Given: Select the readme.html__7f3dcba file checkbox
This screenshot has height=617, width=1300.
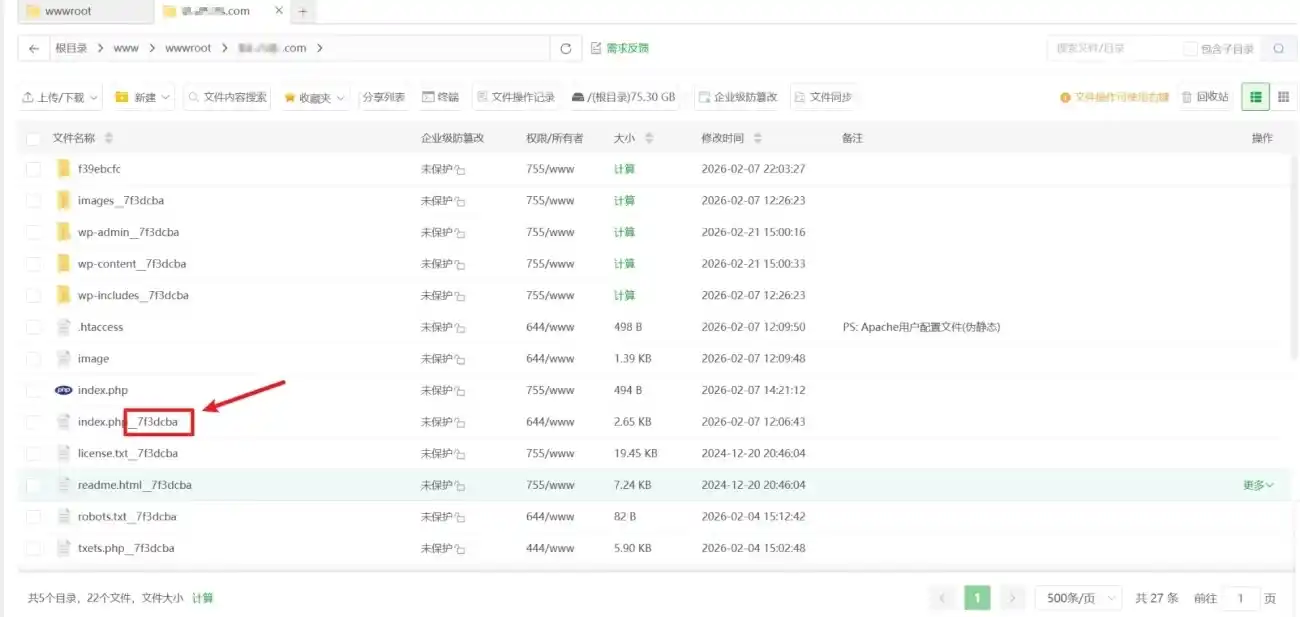Looking at the screenshot, I should pyautogui.click(x=36, y=485).
